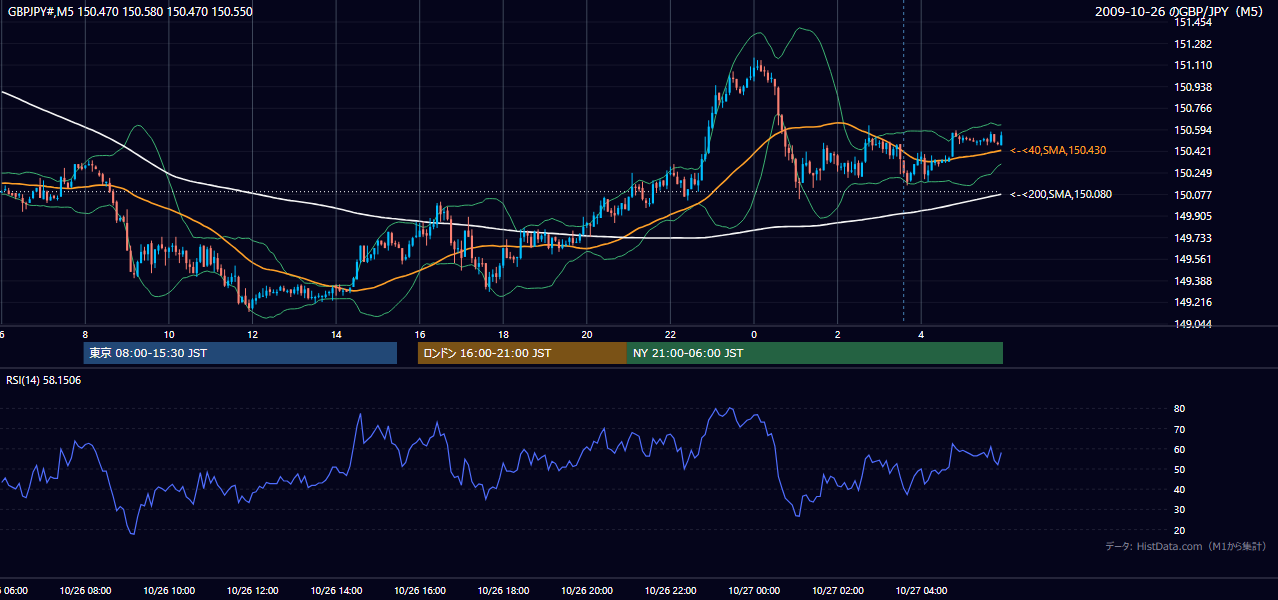Click the 149.905 price axis label
The width and height of the screenshot is (1278, 600).
pyautogui.click(x=1193, y=216)
